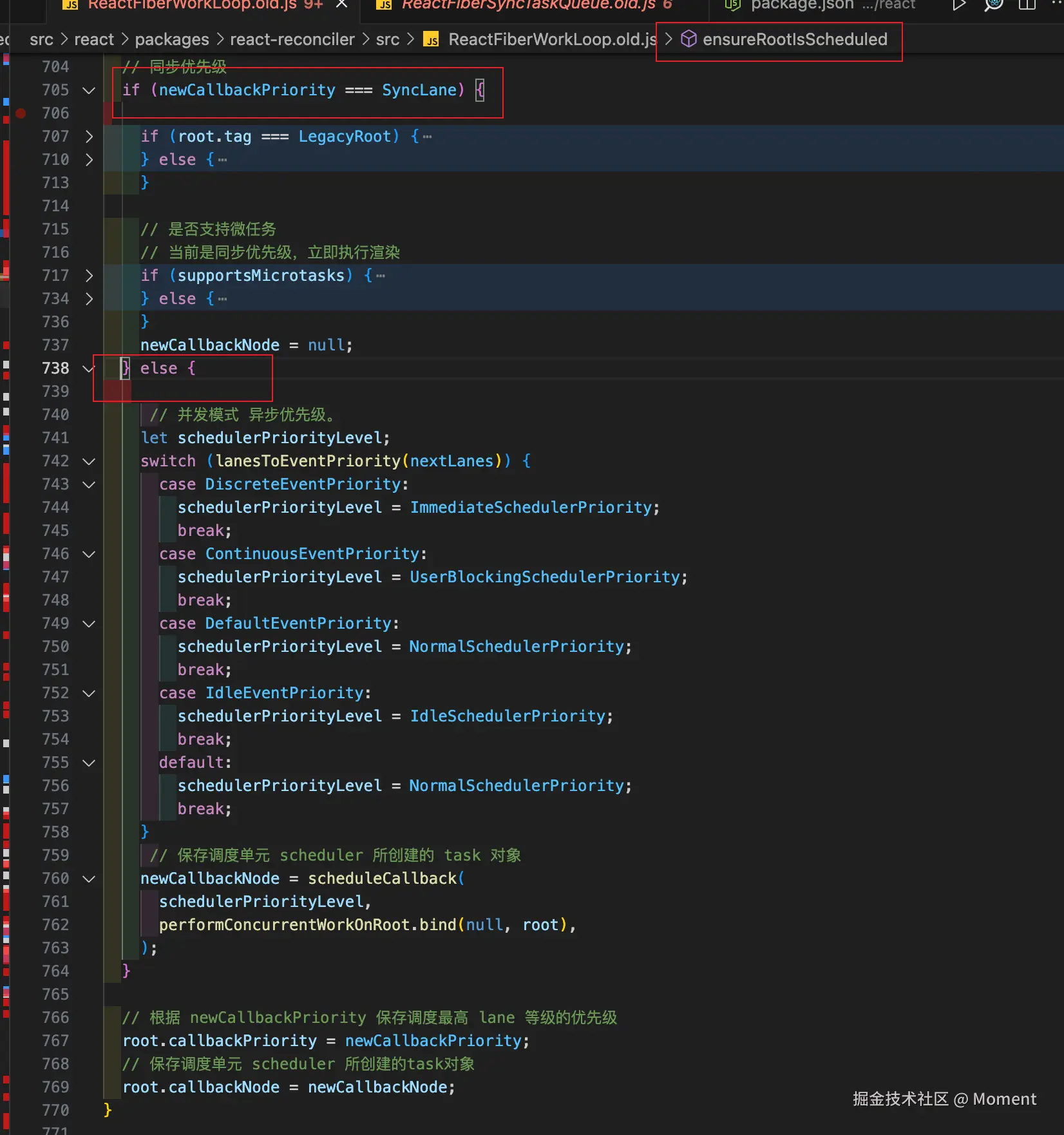Click line number 765 in the gutter
1064x1135 pixels.
tap(55, 995)
